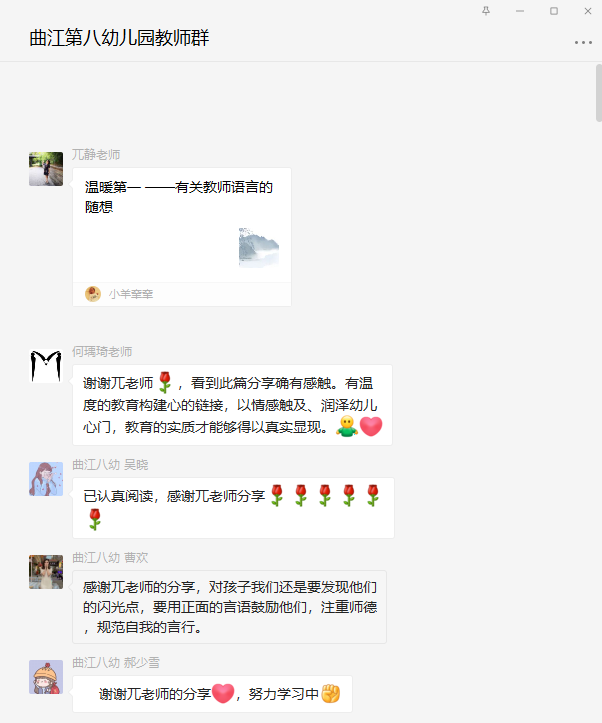Open 吴晓's cartoon girl avatar
Image resolution: width=602 pixels, height=723 pixels.
tap(46, 479)
